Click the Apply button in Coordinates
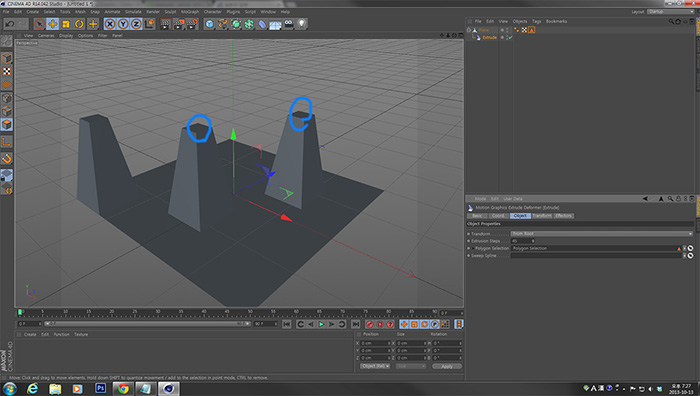700x396 pixels. pos(447,366)
